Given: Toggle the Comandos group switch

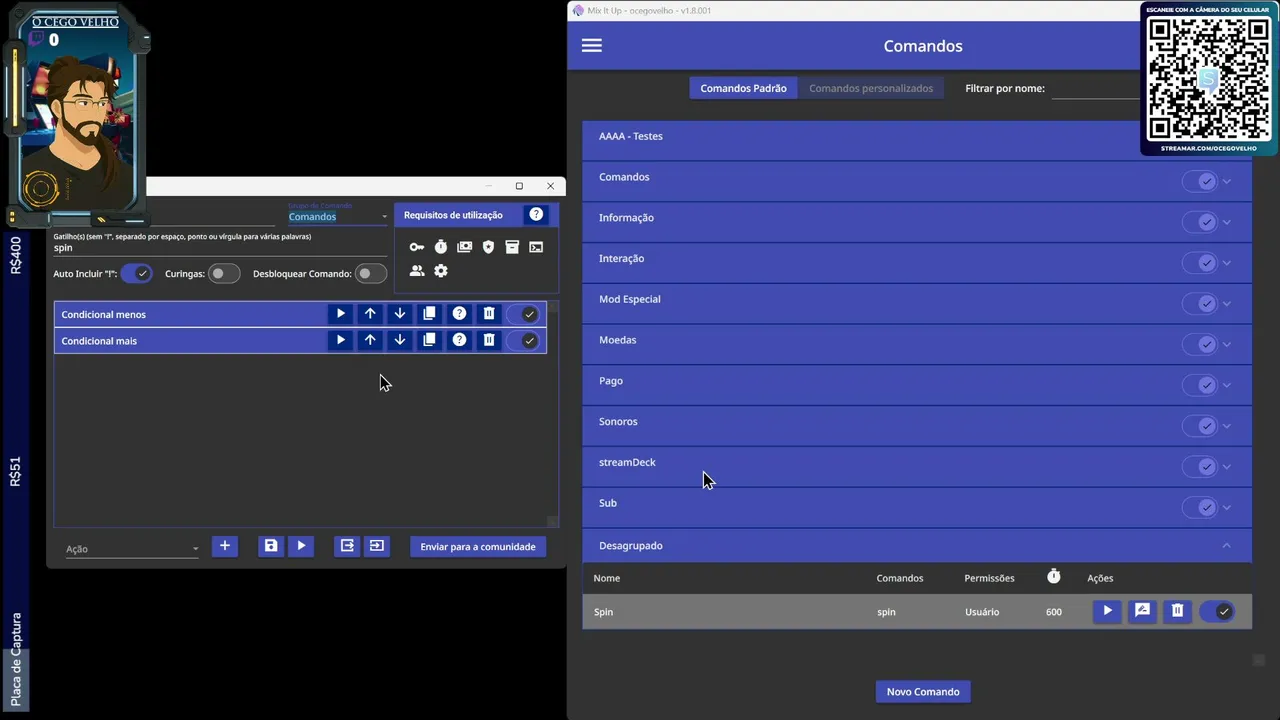Looking at the screenshot, I should (1200, 181).
